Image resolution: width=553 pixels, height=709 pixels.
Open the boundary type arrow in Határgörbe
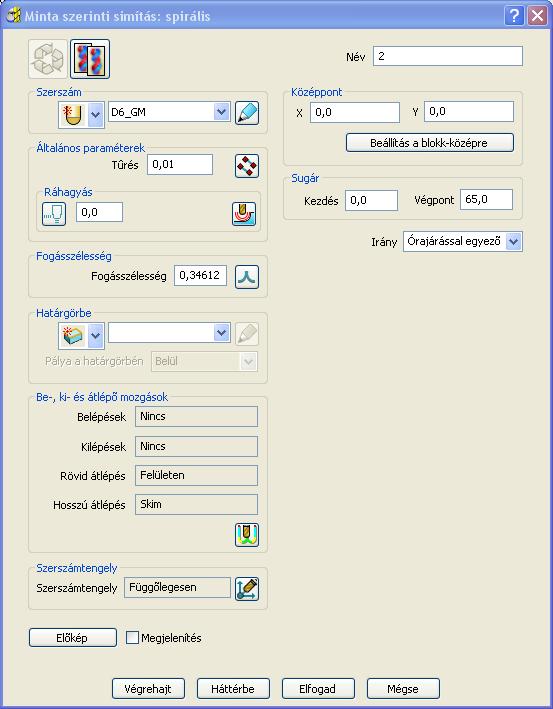point(95,336)
